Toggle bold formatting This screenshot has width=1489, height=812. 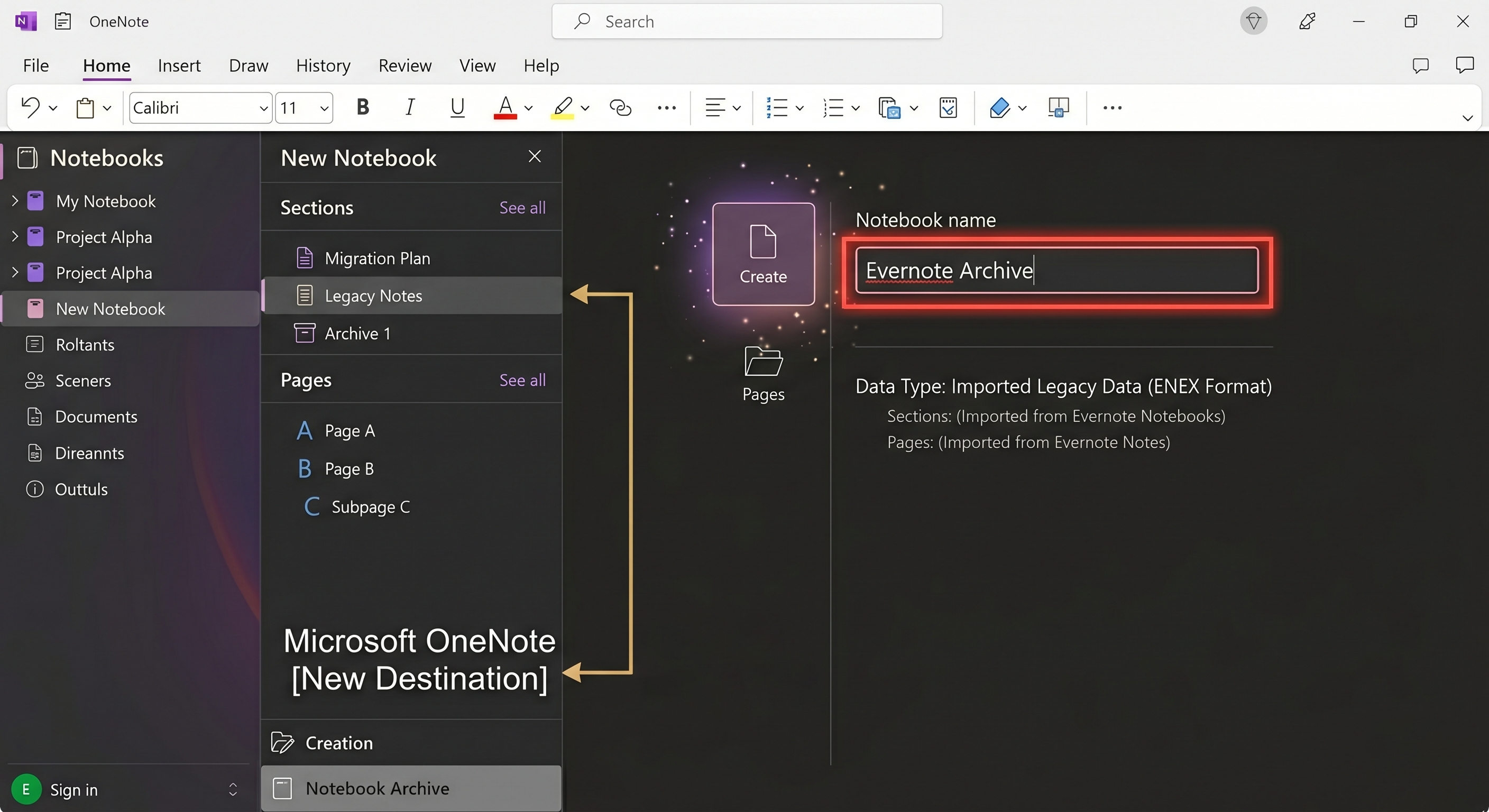point(362,107)
